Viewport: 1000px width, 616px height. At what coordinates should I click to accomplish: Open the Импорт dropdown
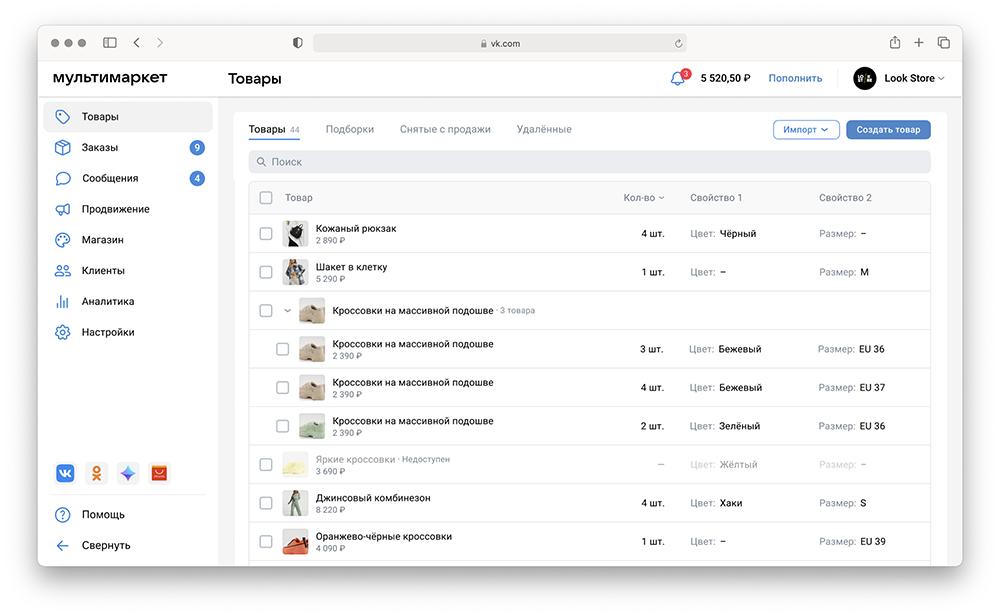click(806, 130)
